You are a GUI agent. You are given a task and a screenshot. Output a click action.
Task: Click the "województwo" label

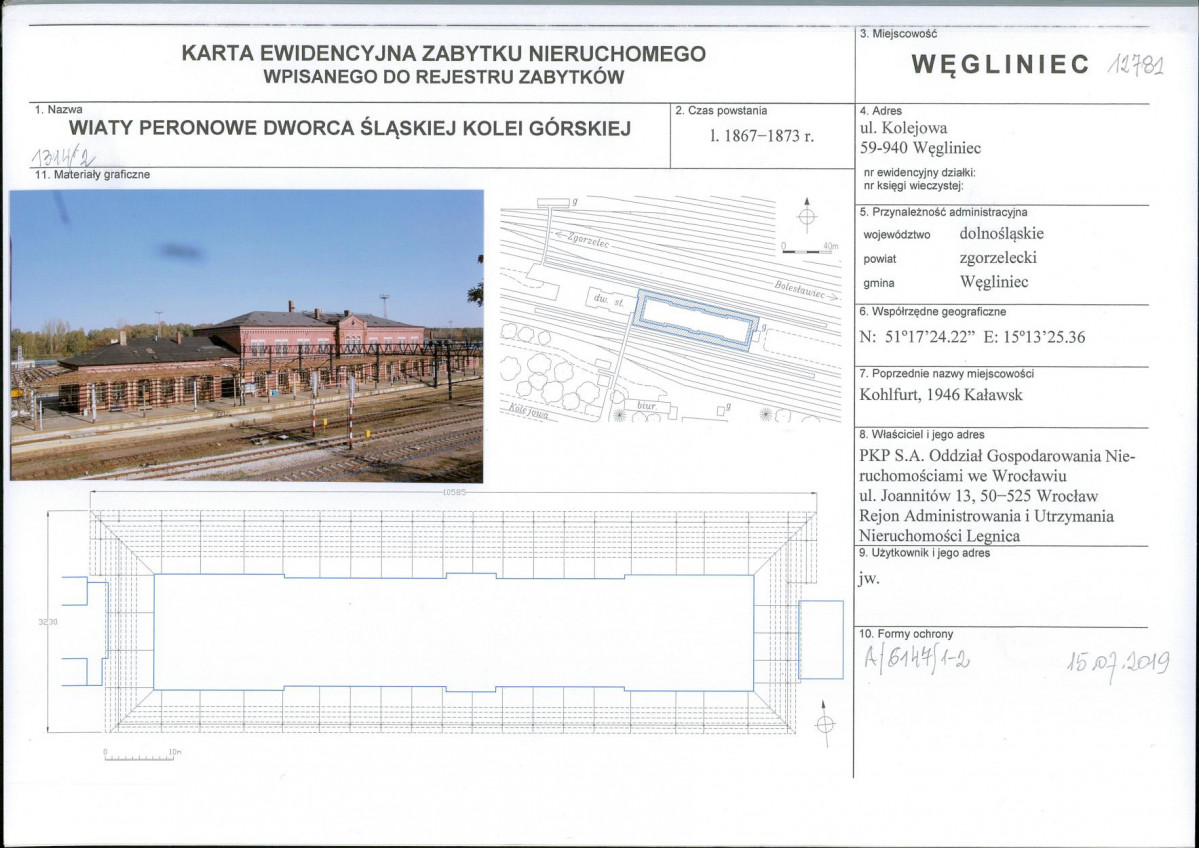(897, 235)
